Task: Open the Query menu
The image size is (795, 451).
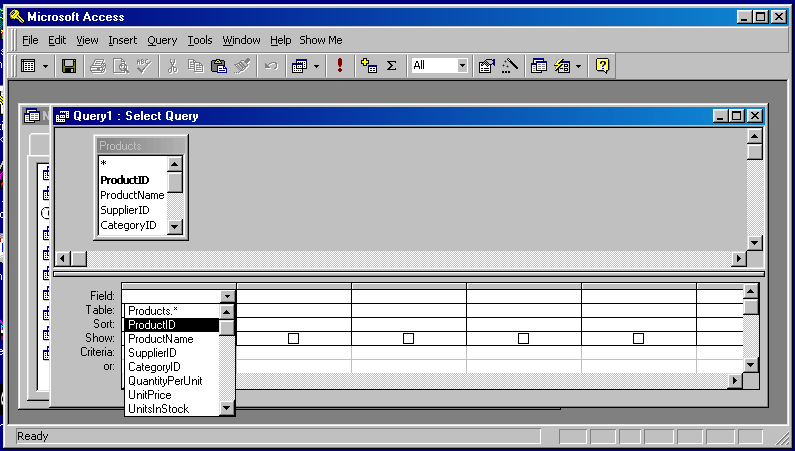Action: pyautogui.click(x=162, y=40)
